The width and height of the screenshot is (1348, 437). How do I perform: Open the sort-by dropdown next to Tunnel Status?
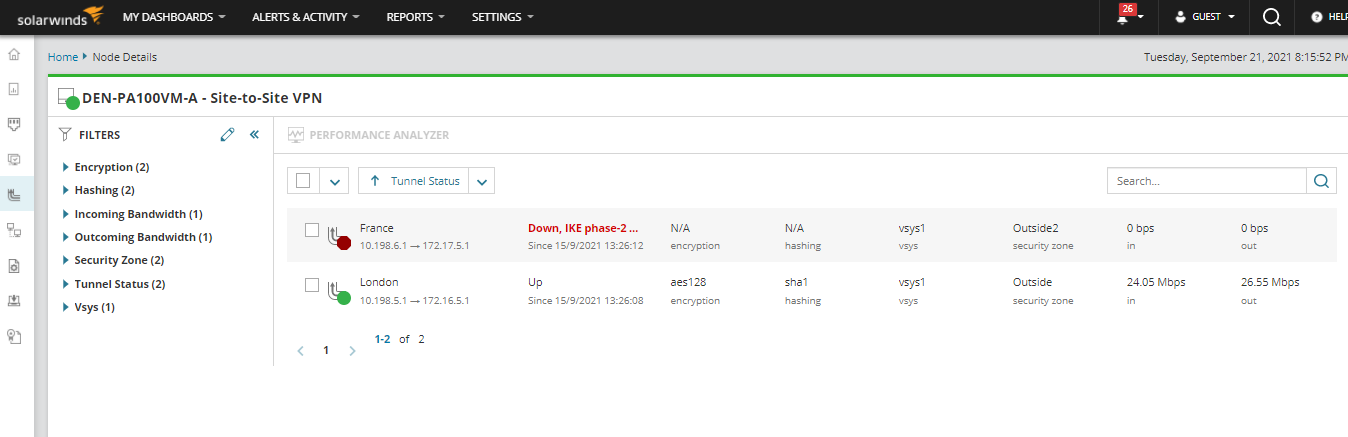482,181
